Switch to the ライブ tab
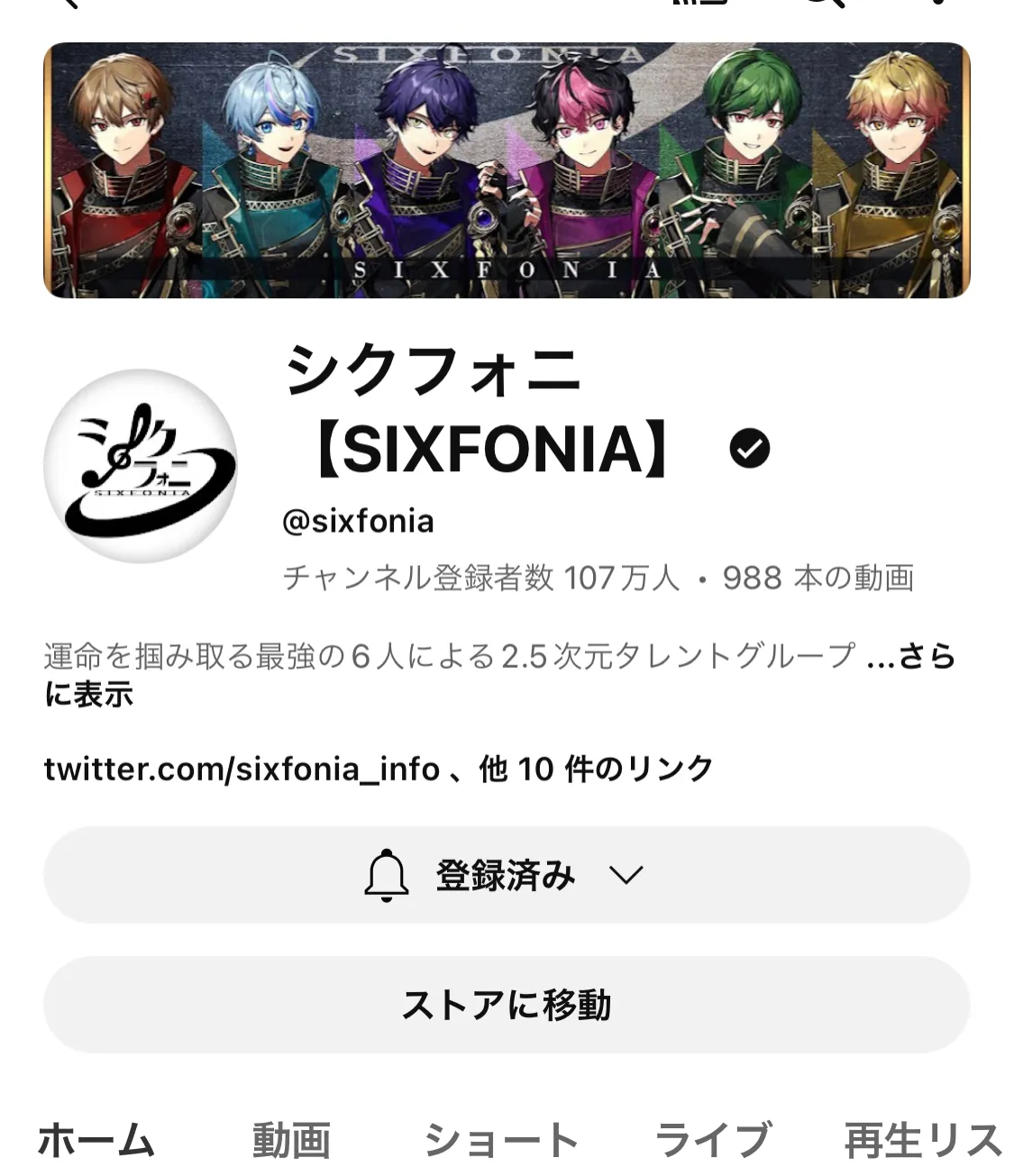This screenshot has height=1176, width=1014. 713,1140
